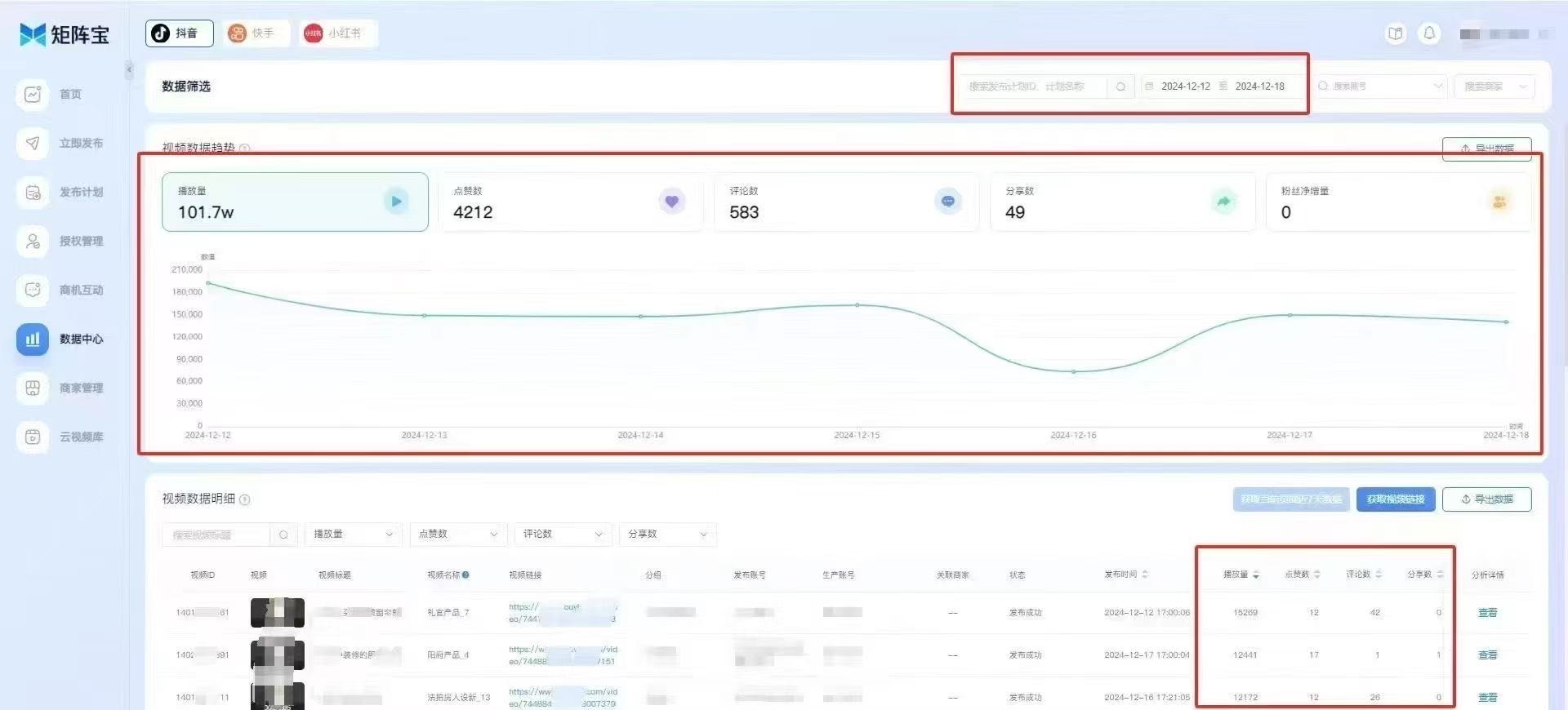Open the video thumbnail in 礼盒产品_7 row
Viewport: 1568px width, 710px height.
278,613
